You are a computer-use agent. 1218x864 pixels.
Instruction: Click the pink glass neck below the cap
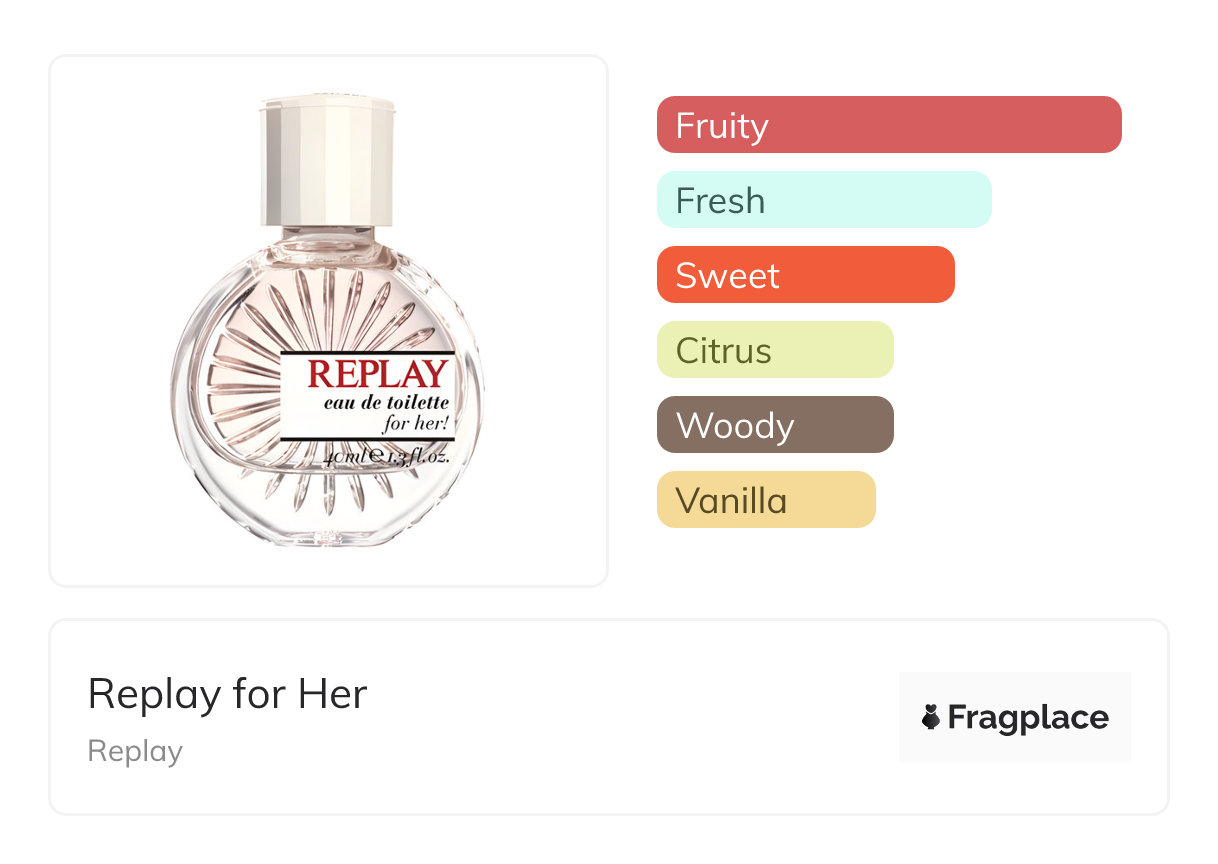(327, 247)
